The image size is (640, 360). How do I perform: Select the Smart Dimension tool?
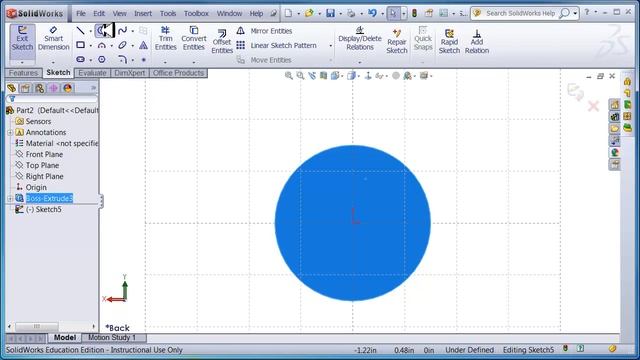tap(53, 39)
